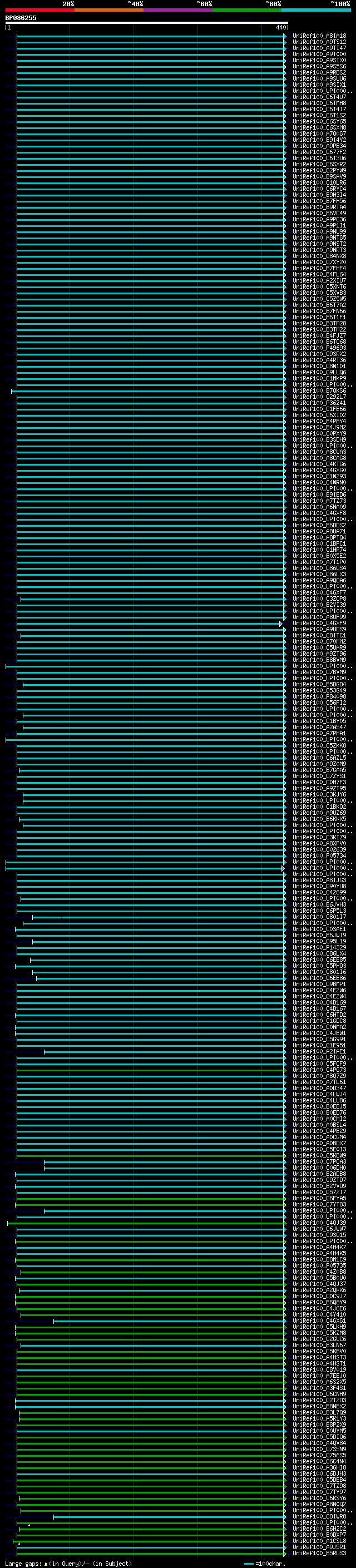Screen dimensions: 356x1568
Task: Select hit label UniRef100_B3LN67
Action: (319, 1344)
